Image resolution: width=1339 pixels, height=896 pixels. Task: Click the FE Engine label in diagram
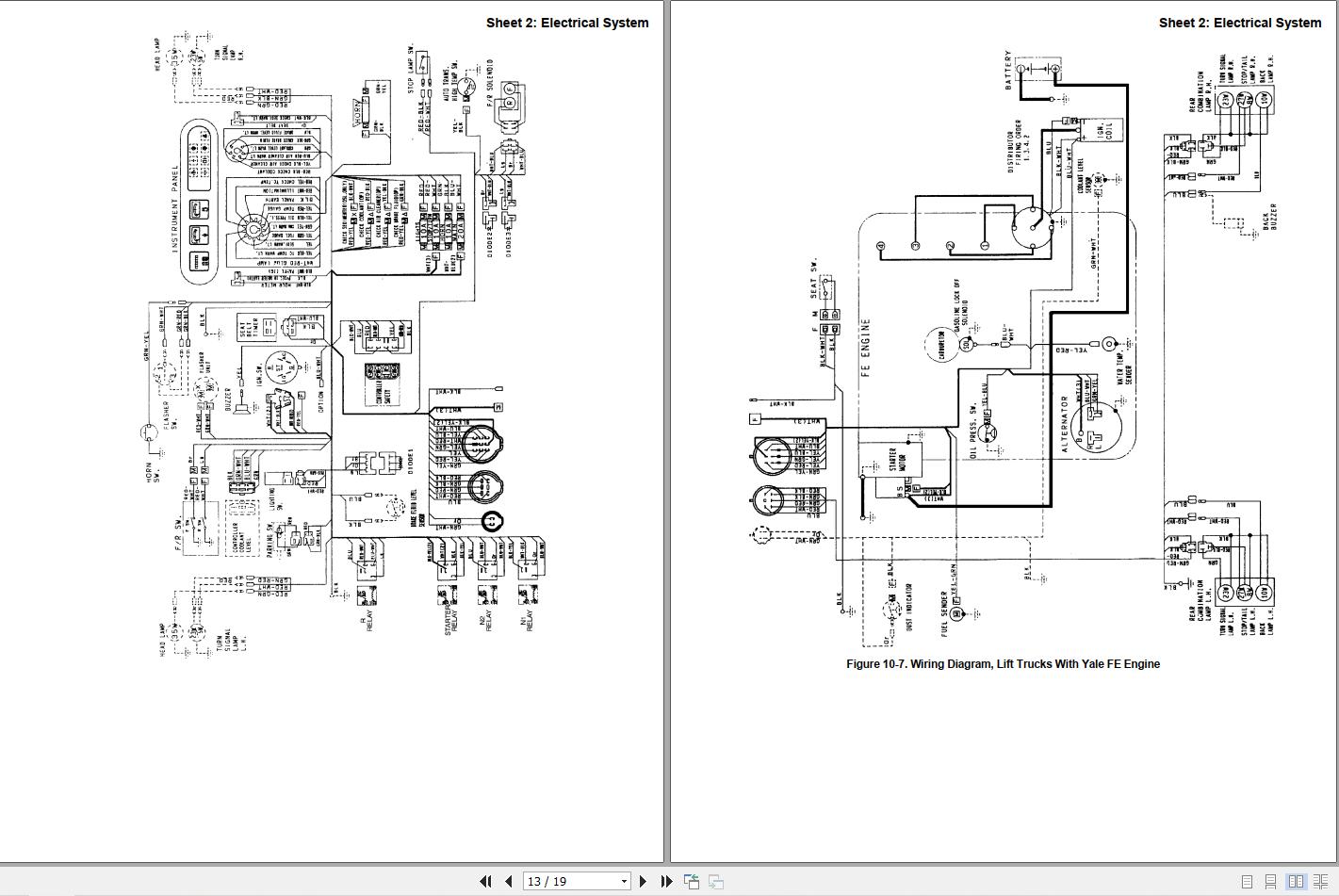pos(866,347)
